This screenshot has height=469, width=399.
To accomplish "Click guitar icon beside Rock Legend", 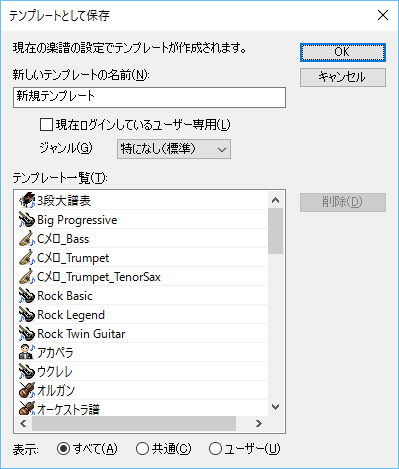I will pos(27,315).
